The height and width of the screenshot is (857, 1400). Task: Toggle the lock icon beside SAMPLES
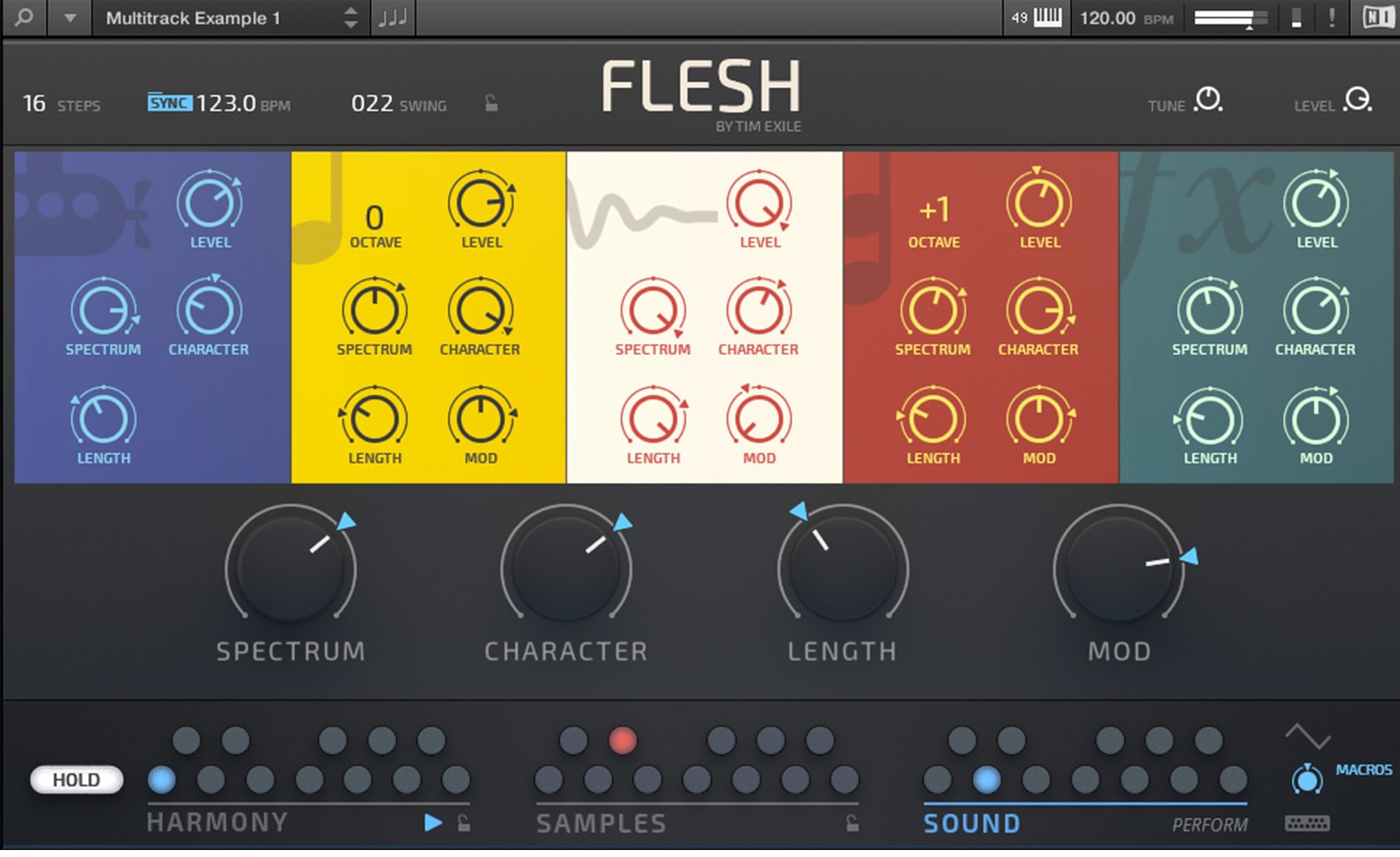click(852, 823)
